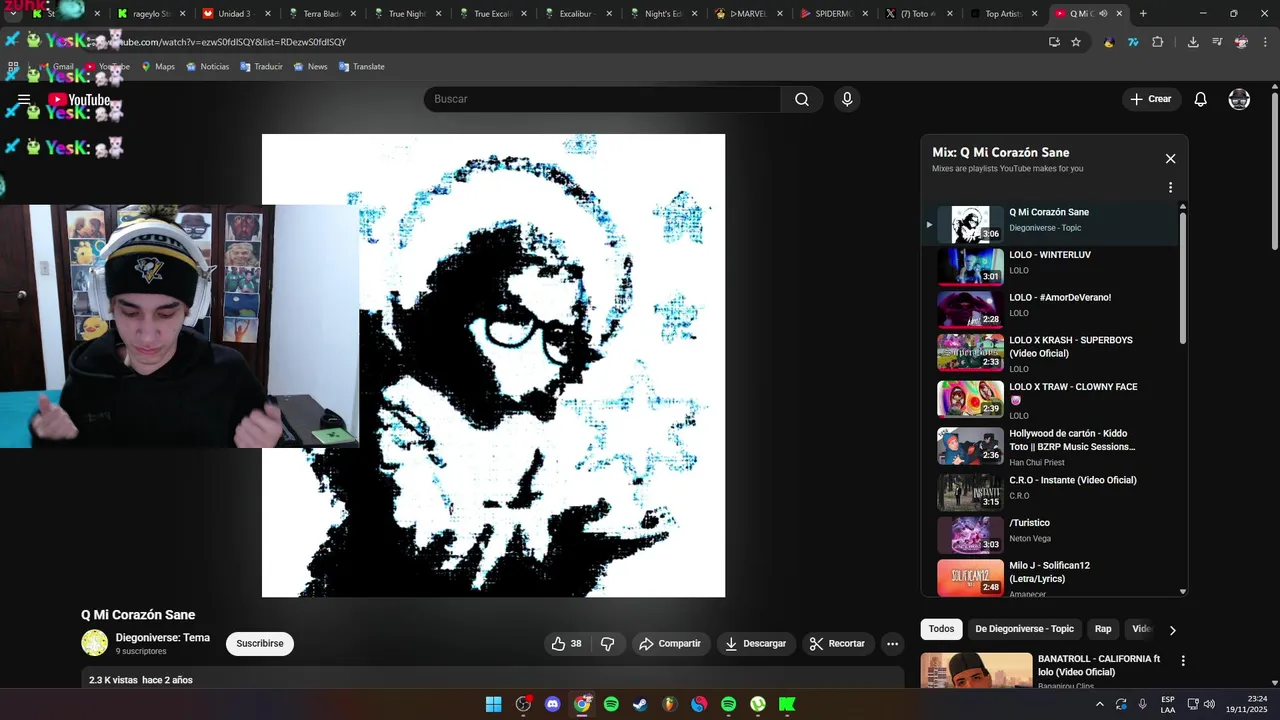Open a new browser tab
The width and height of the screenshot is (1280, 720).
(x=1143, y=14)
